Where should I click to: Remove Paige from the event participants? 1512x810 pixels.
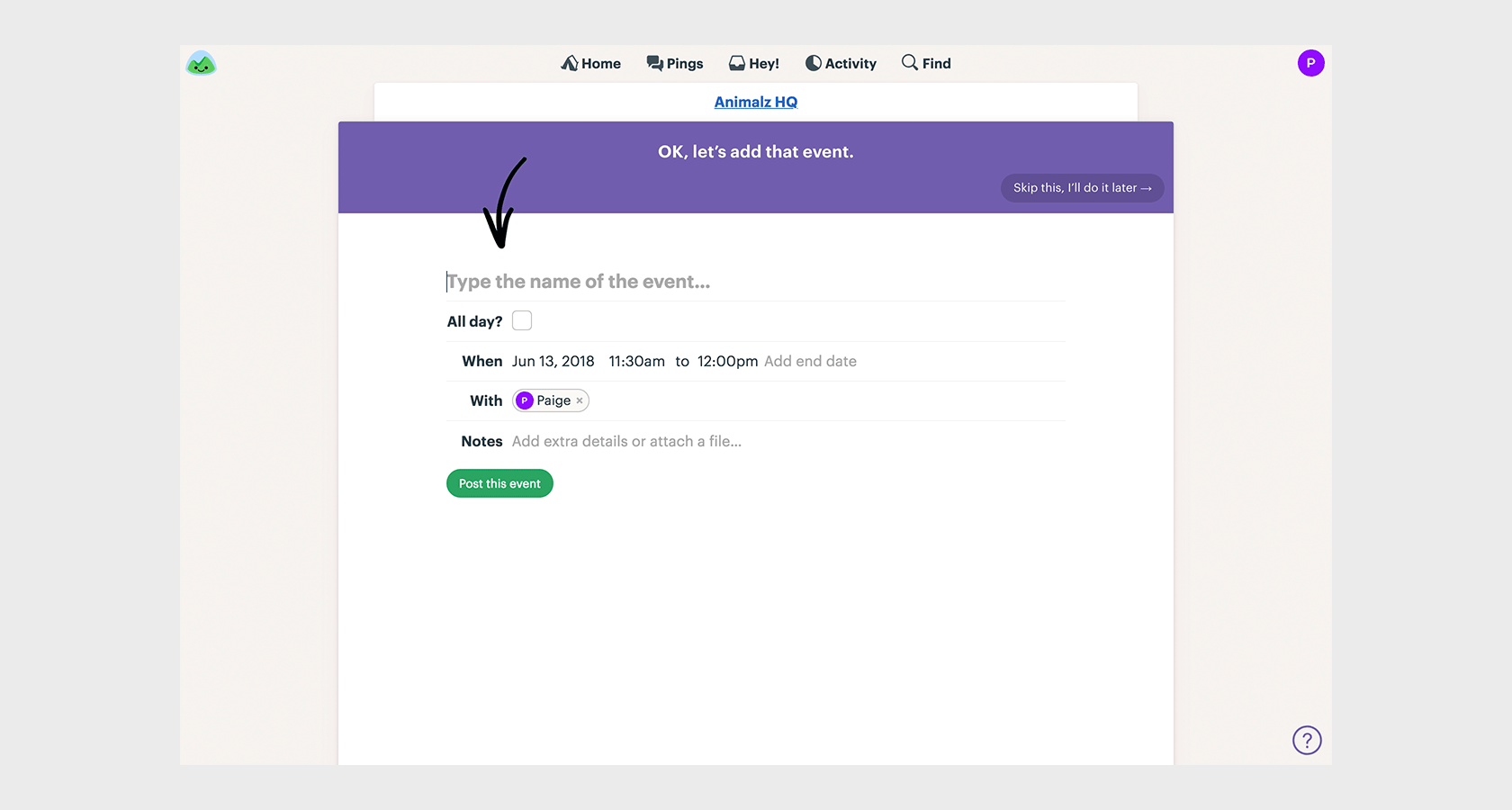(580, 400)
